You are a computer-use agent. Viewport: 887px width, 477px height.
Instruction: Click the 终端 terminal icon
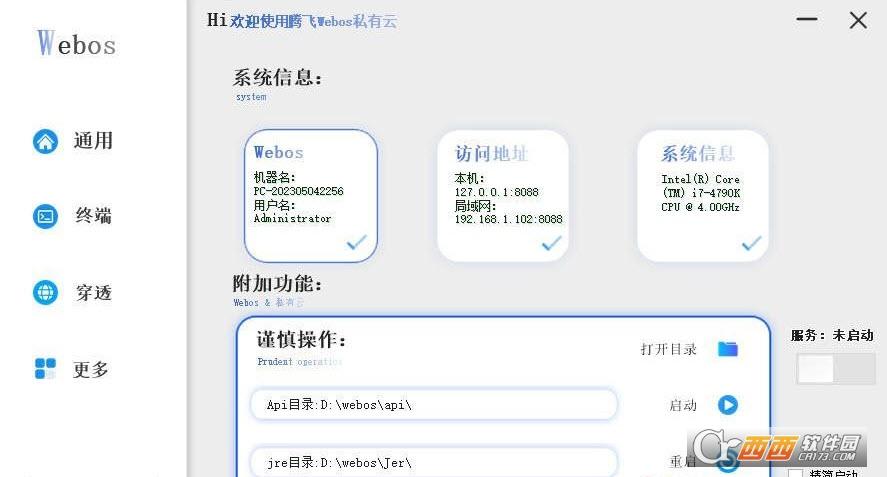point(45,216)
